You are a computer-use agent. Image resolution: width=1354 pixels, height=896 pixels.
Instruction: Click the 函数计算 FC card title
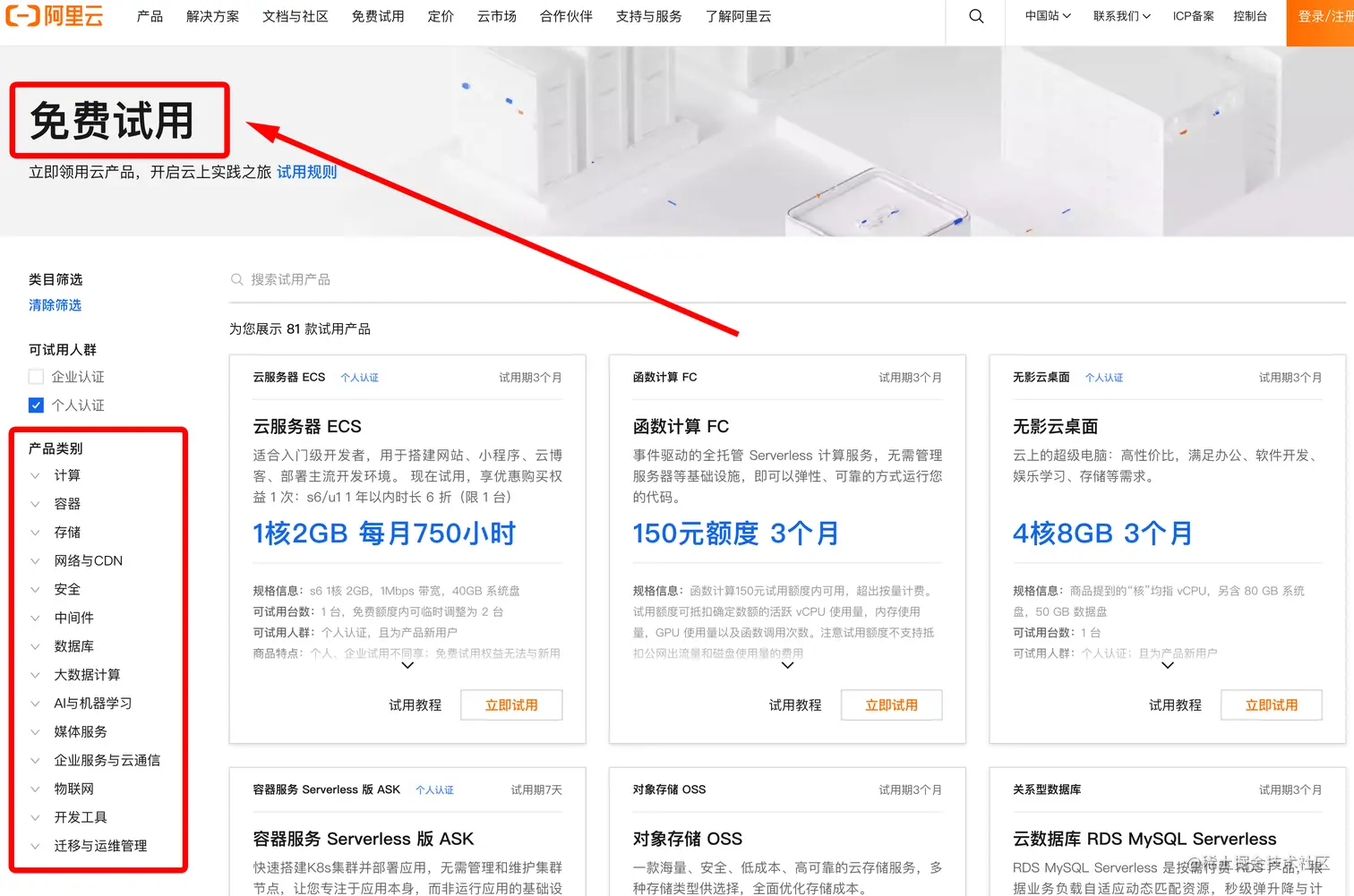coord(681,427)
